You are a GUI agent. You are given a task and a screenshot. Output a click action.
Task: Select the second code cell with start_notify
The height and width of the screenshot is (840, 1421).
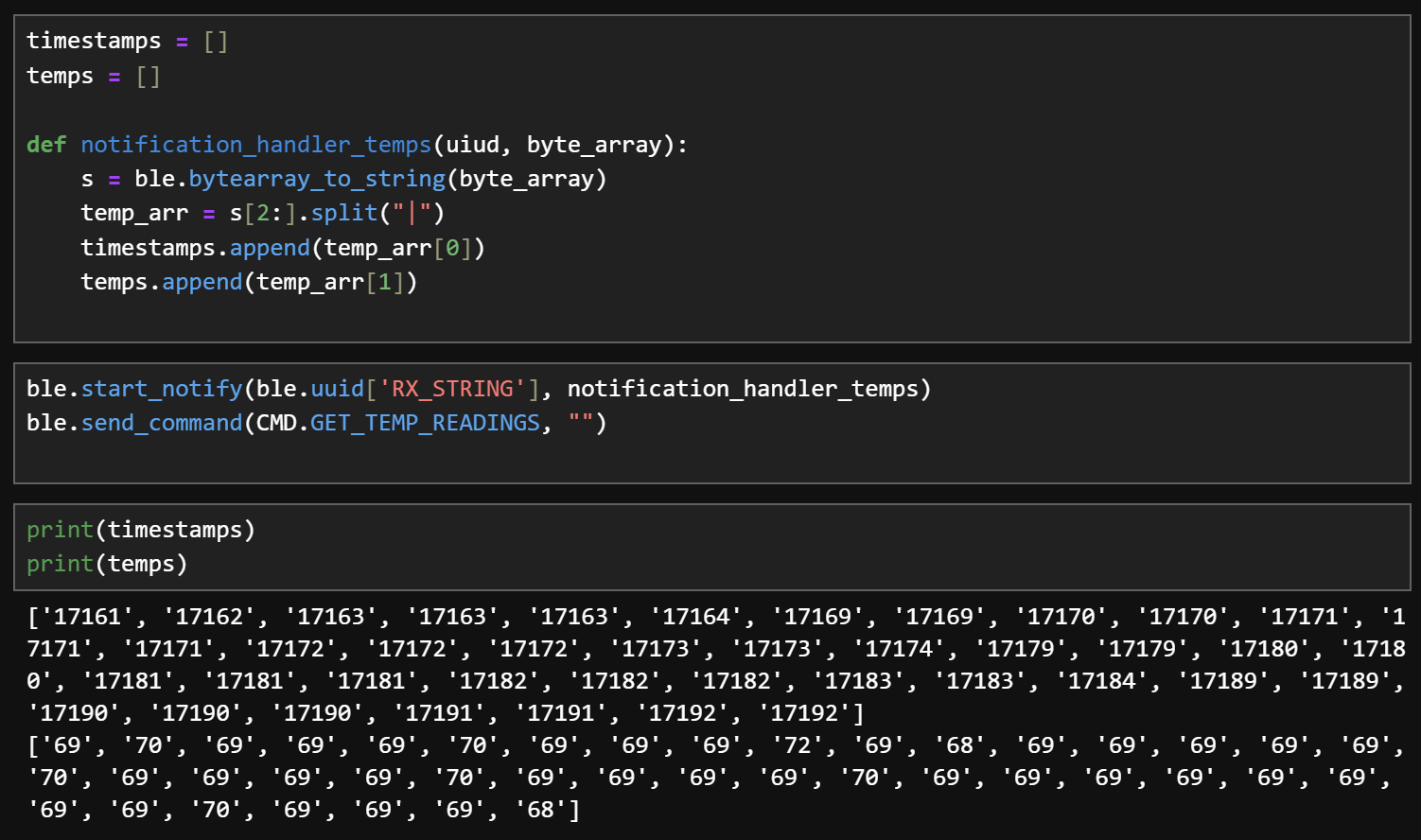tap(712, 423)
